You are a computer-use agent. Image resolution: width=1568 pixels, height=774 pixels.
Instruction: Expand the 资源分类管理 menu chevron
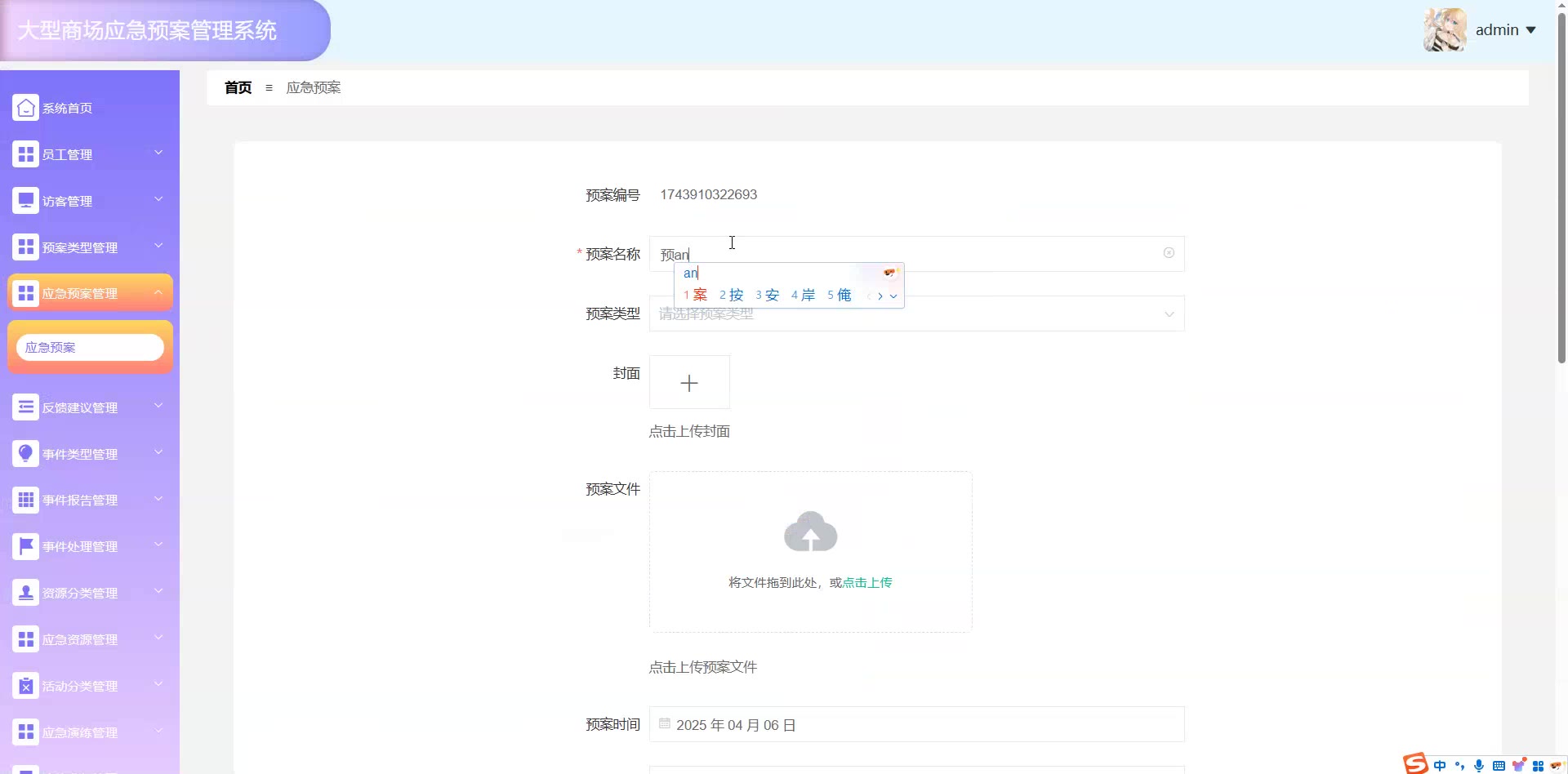pyautogui.click(x=158, y=591)
